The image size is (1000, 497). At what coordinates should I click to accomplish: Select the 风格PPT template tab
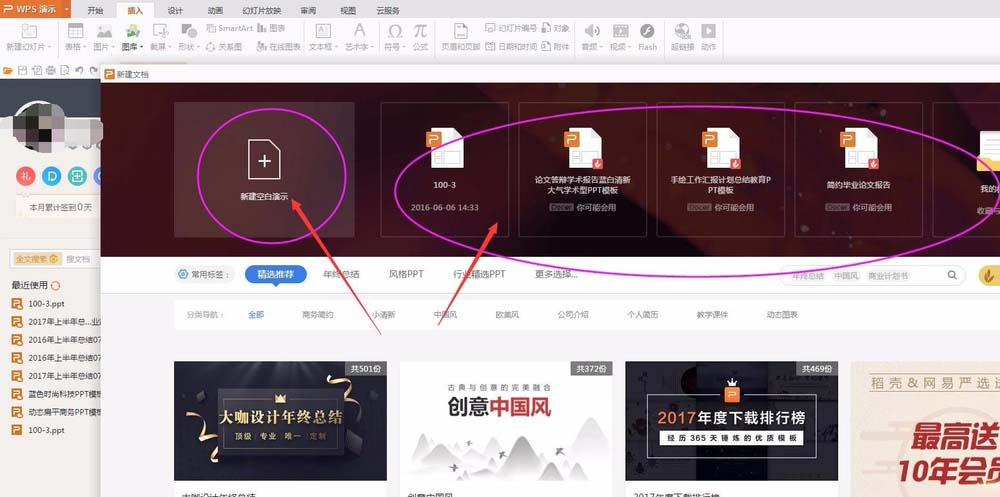tap(406, 274)
